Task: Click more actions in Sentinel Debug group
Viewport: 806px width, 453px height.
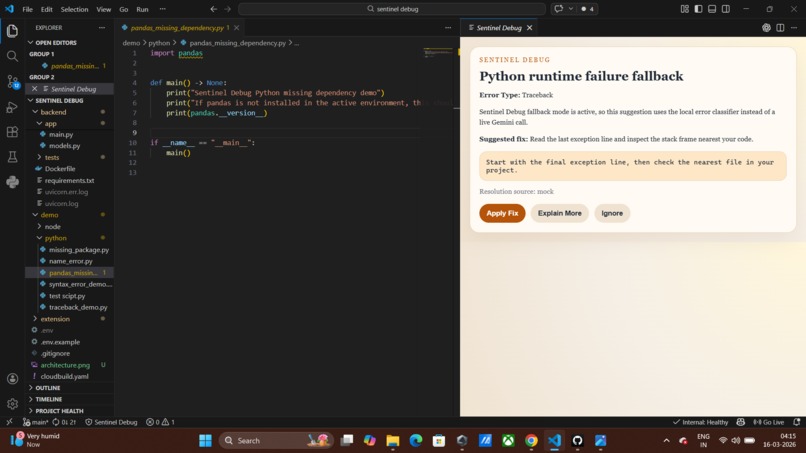Action: [x=794, y=28]
